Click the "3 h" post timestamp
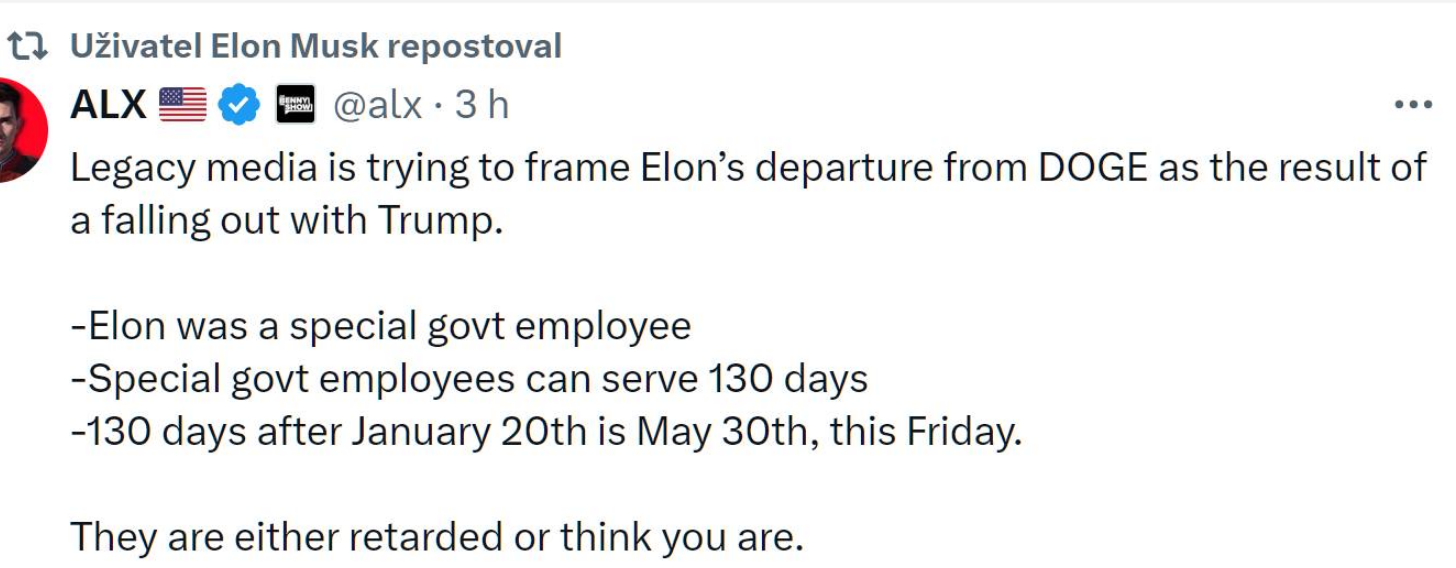Screen dimensions: 1456x568 tap(482, 105)
